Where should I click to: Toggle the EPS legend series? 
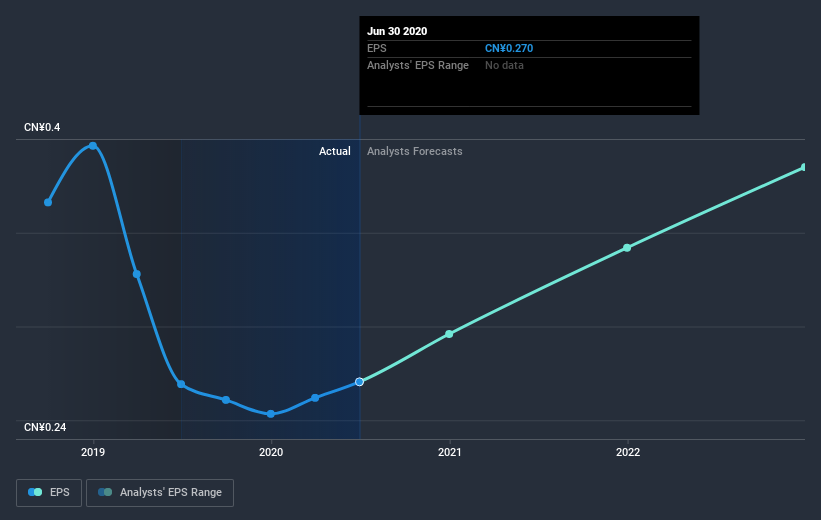point(49,493)
